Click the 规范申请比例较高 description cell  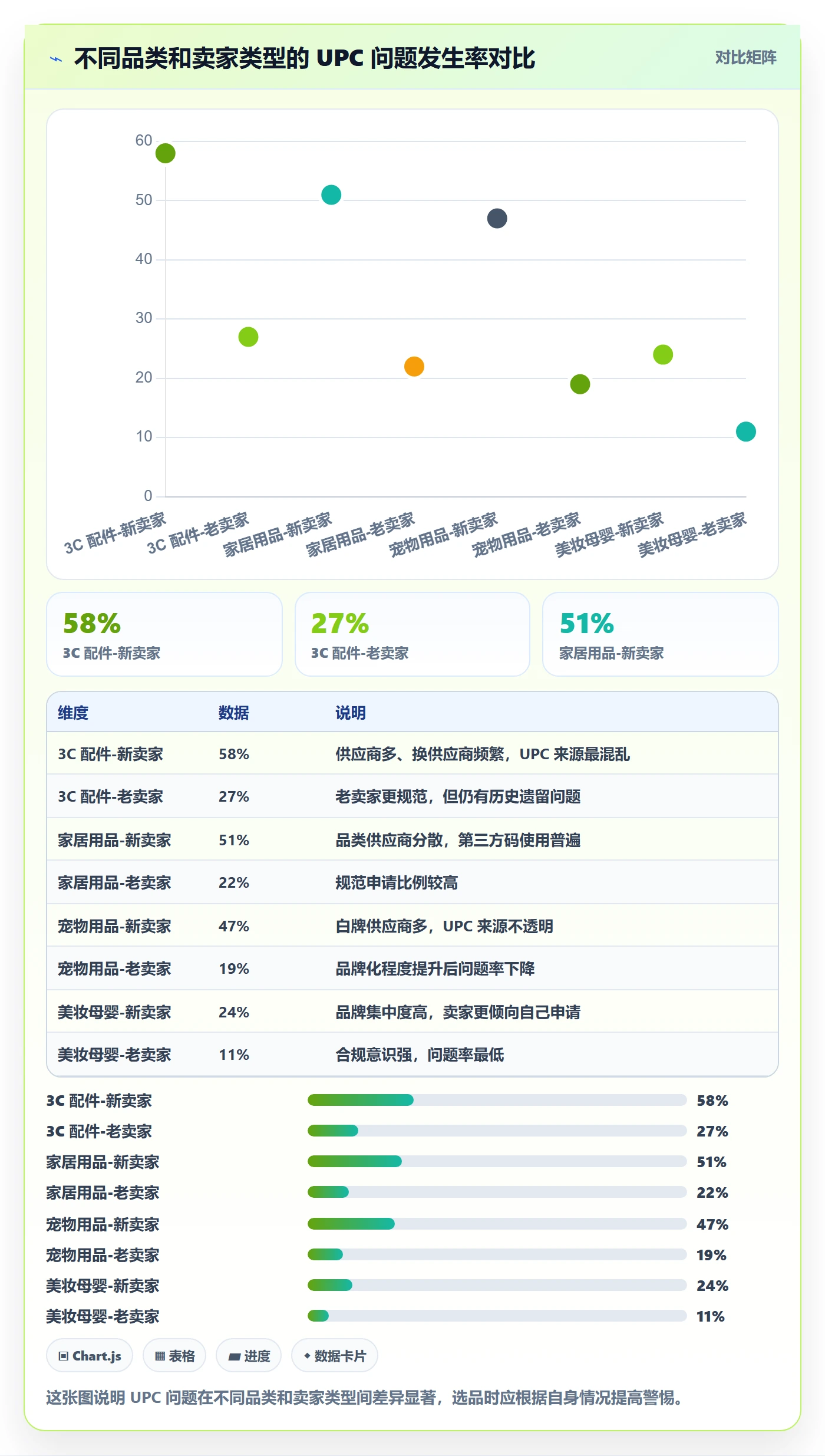(397, 882)
